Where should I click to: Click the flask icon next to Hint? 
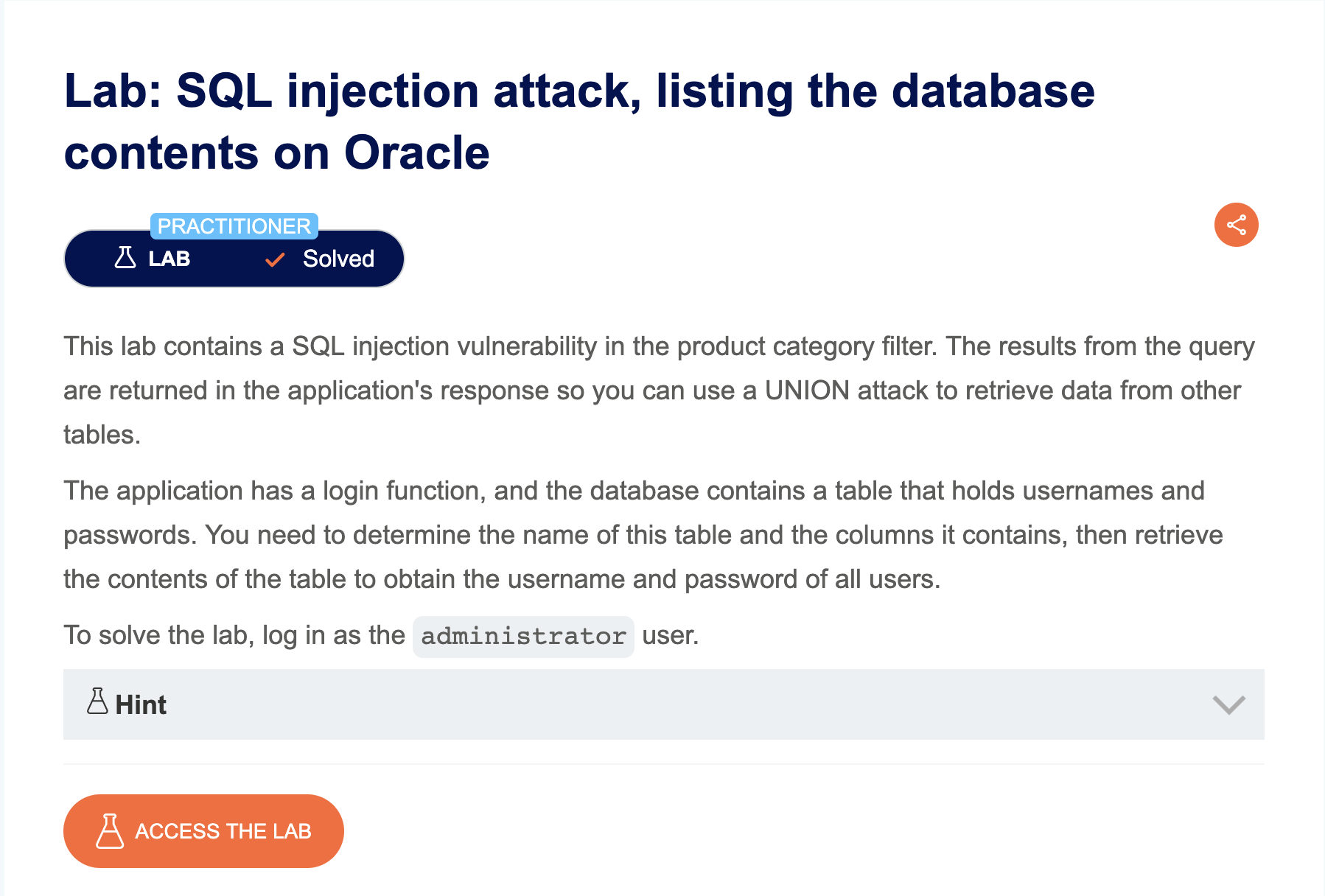[x=97, y=701]
